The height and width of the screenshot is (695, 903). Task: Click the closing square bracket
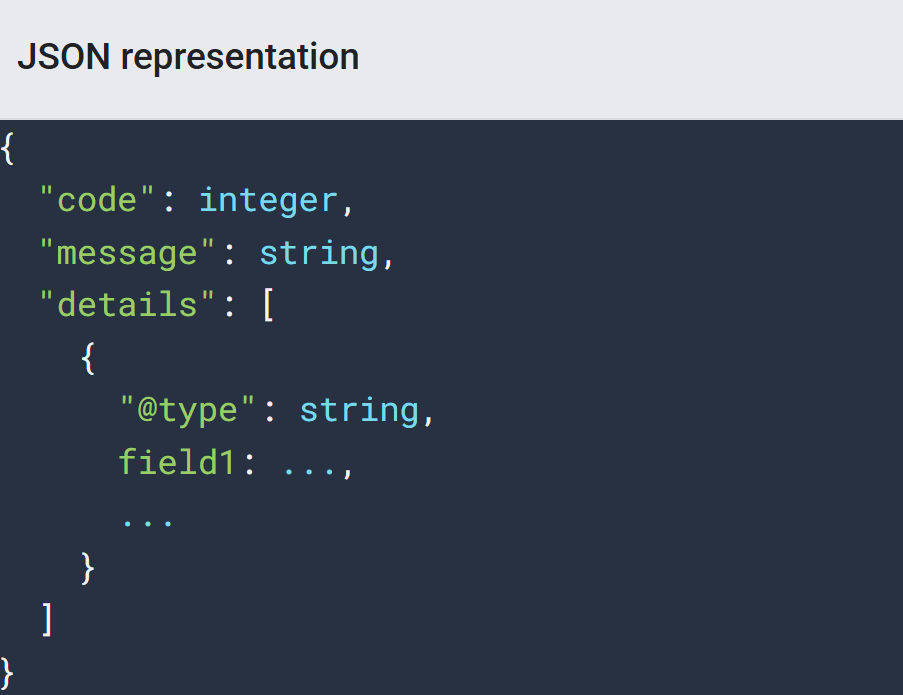(x=47, y=620)
